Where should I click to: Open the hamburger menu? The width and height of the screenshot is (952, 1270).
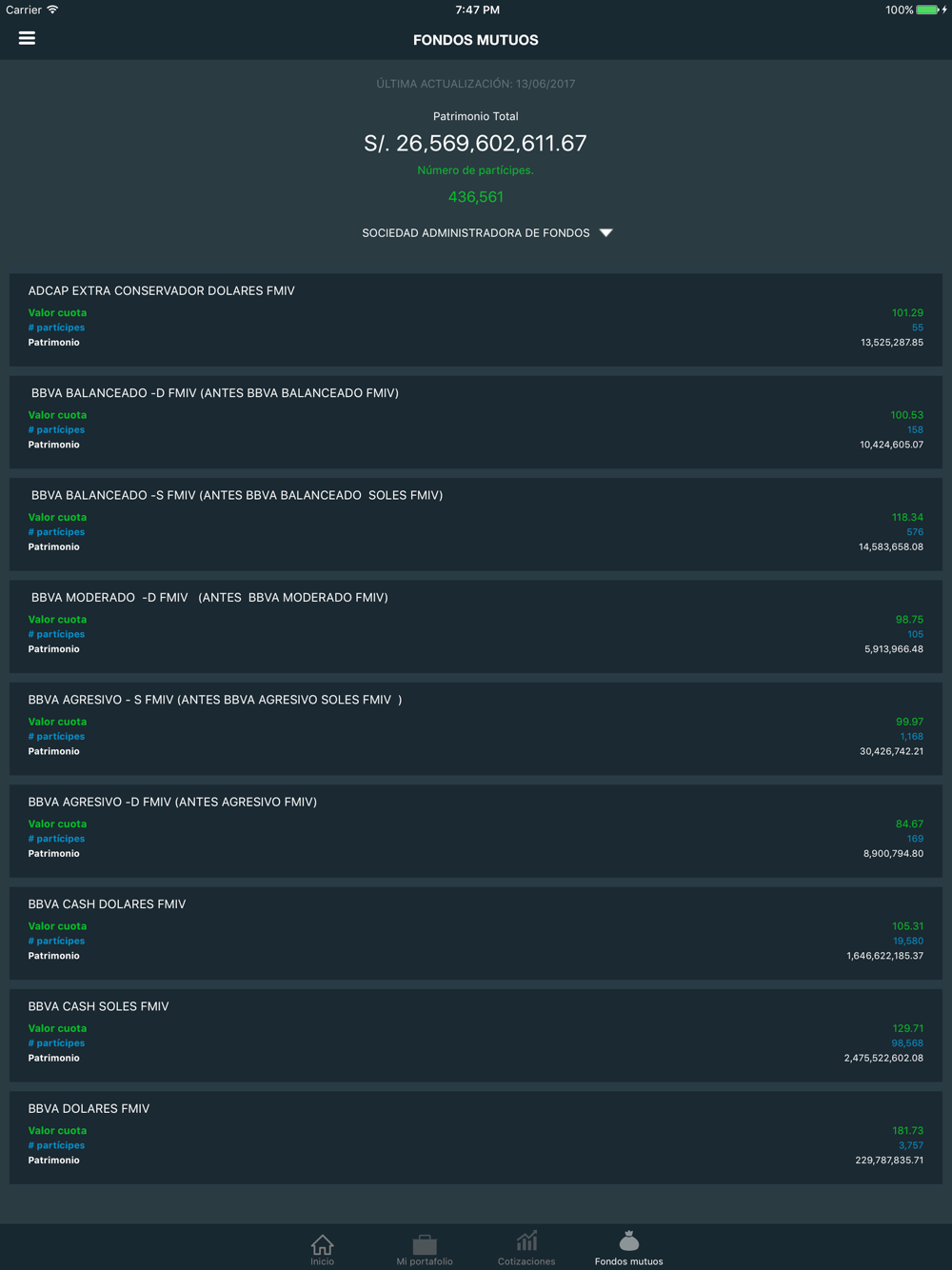(x=27, y=38)
